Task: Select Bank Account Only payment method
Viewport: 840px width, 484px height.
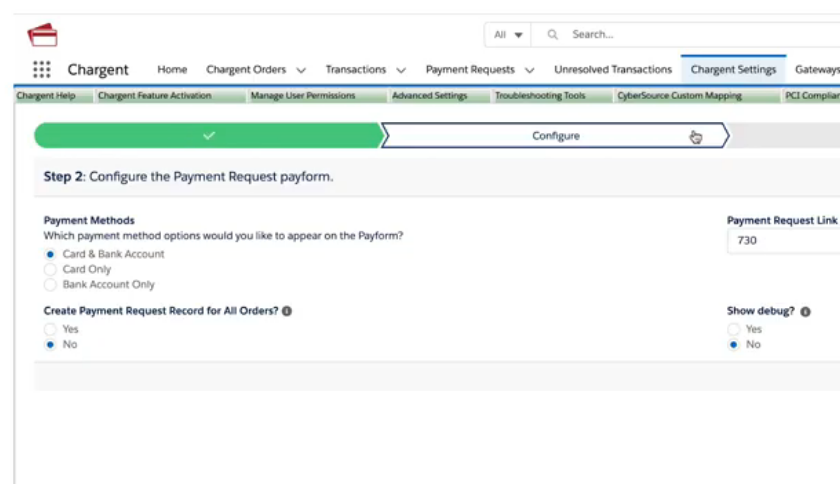Action: (51, 285)
